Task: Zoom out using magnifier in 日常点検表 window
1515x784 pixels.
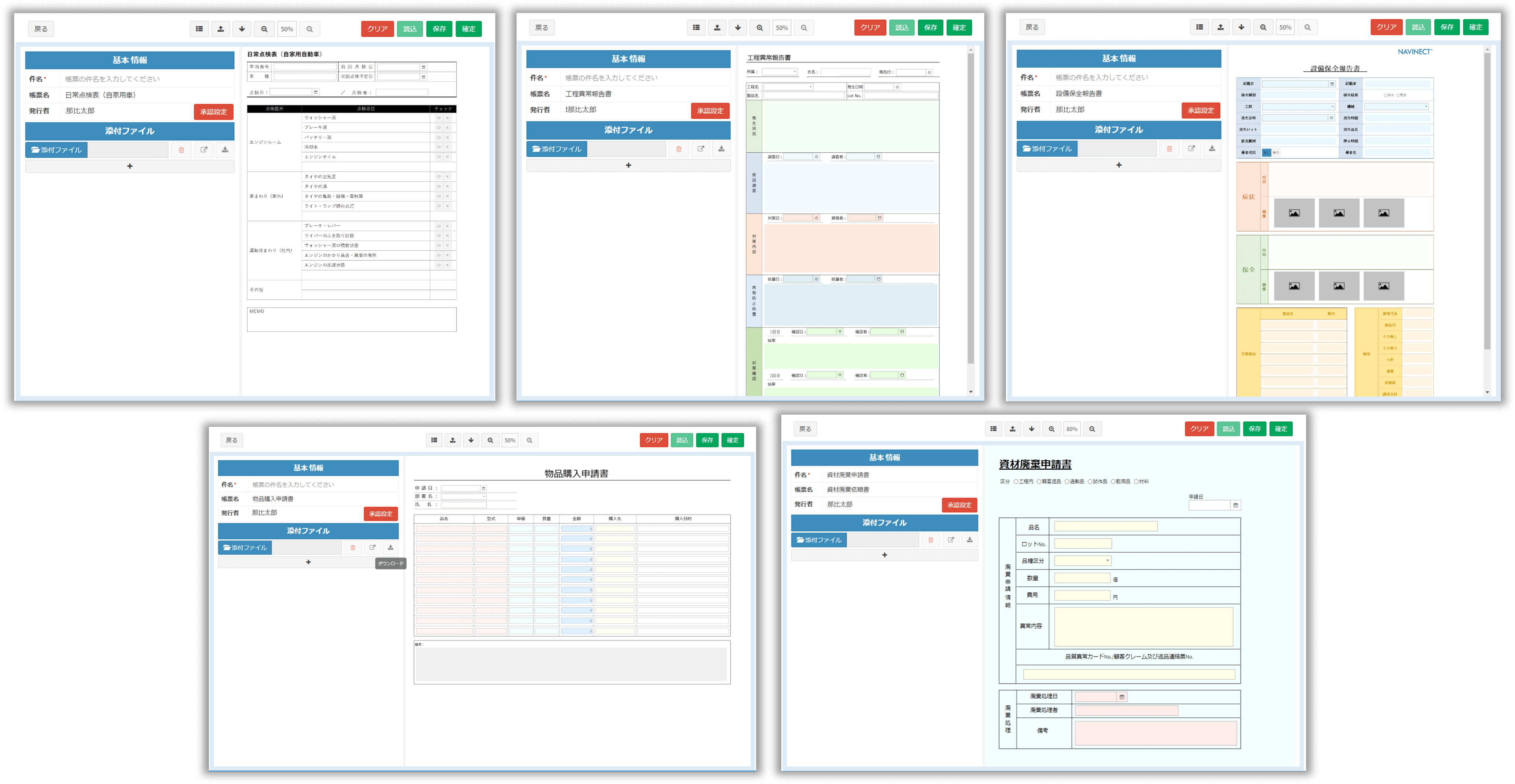Action: (x=309, y=29)
